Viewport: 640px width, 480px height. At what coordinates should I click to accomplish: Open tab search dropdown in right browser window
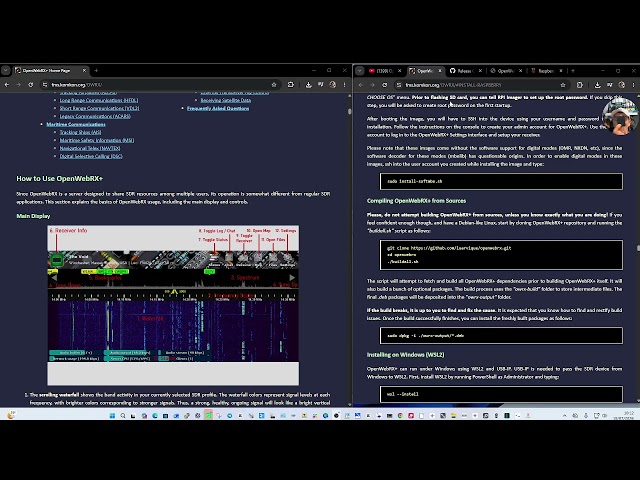tap(360, 71)
